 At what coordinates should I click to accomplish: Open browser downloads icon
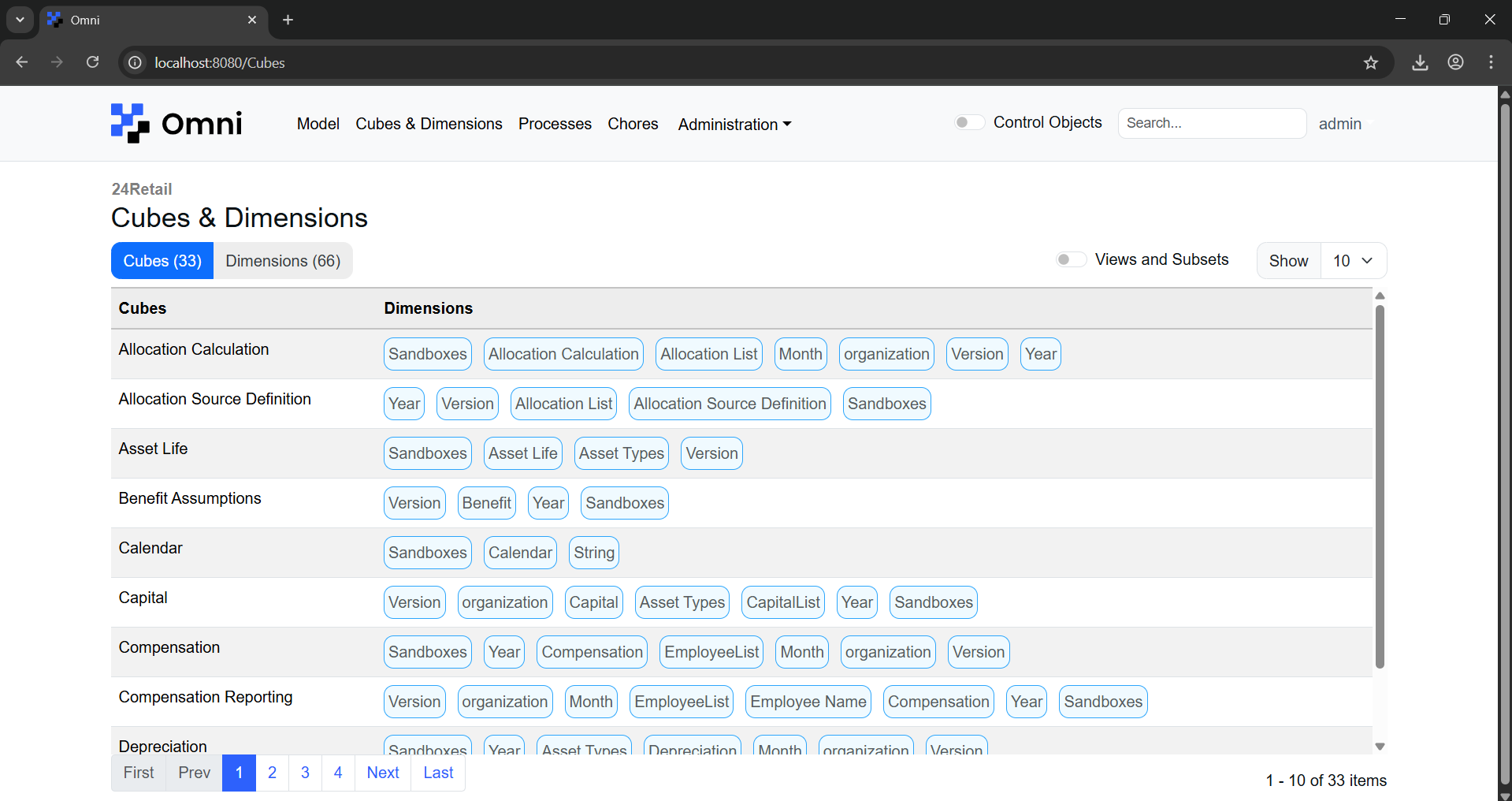coord(1420,62)
